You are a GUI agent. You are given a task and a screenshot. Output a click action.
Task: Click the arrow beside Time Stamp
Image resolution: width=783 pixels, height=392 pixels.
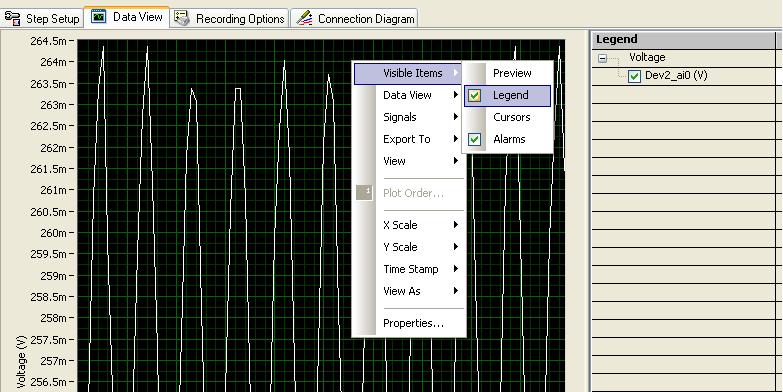click(455, 269)
